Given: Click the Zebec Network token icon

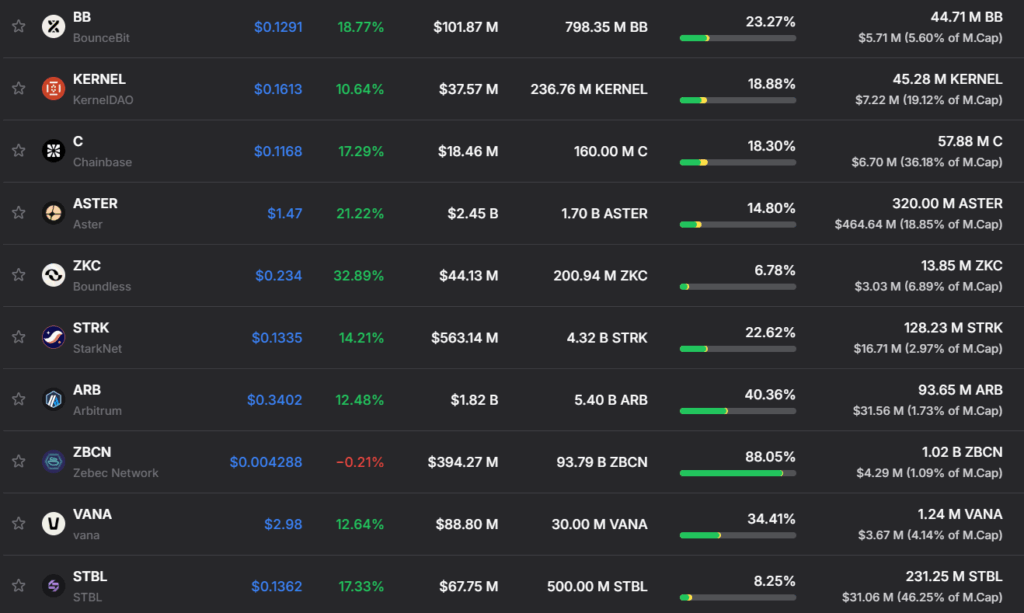Looking at the screenshot, I should point(53,462).
